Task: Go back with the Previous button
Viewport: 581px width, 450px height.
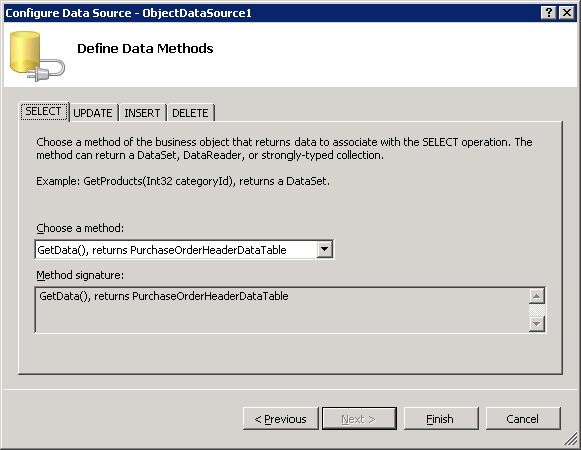Action: (x=280, y=419)
